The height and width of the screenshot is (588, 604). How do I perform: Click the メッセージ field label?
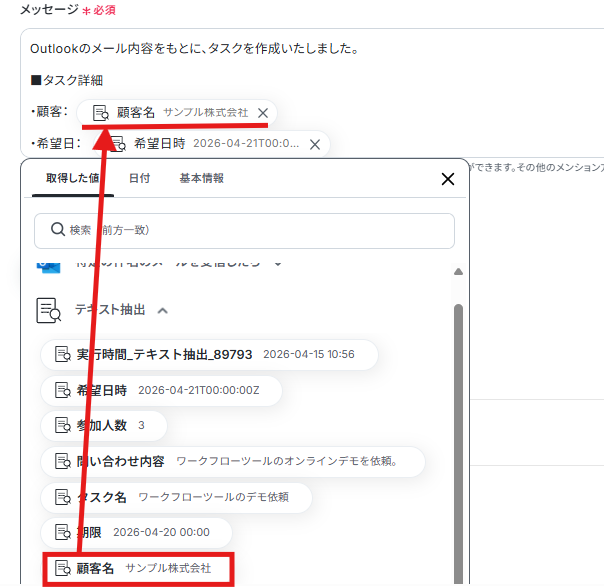click(x=49, y=9)
